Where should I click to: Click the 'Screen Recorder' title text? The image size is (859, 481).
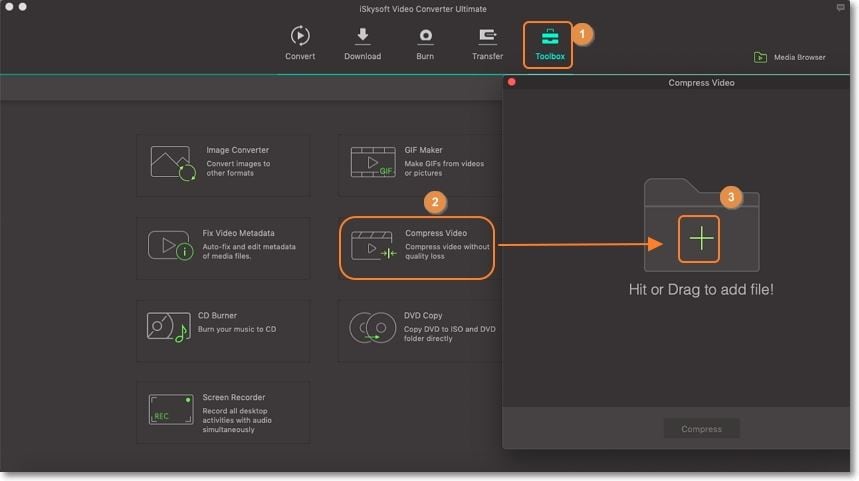tap(233, 397)
